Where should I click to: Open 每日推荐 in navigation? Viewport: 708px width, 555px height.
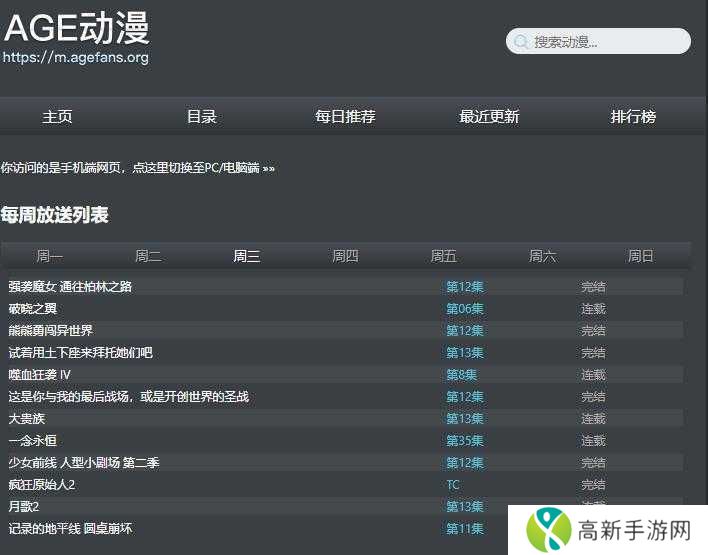pyautogui.click(x=345, y=117)
